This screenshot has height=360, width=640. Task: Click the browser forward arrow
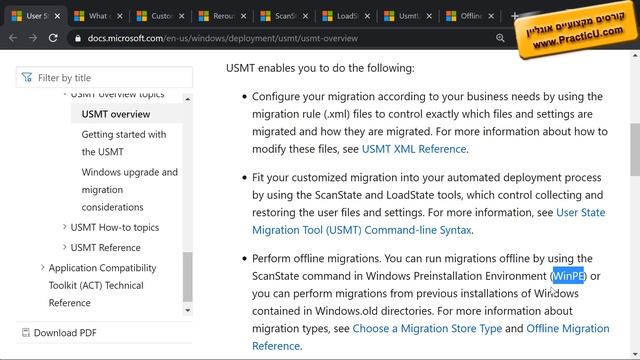(x=33, y=38)
